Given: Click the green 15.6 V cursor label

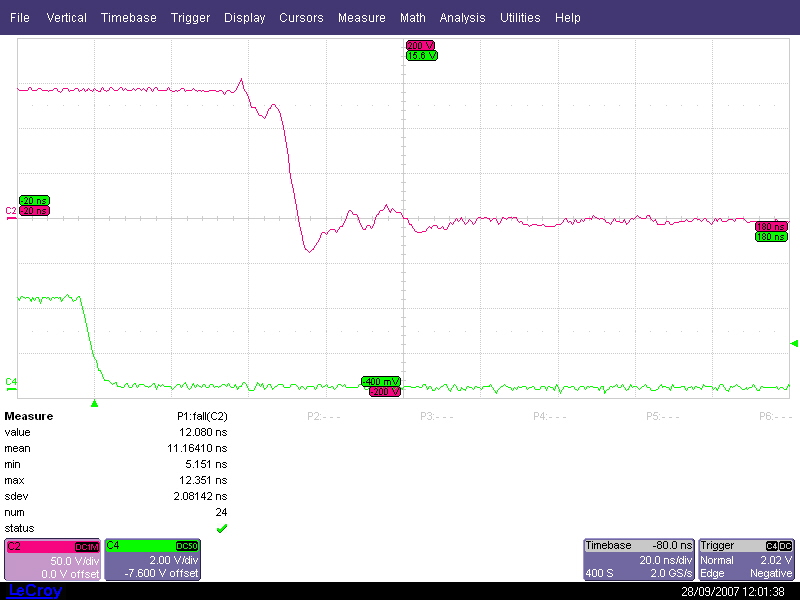Looking at the screenshot, I should [x=422, y=56].
